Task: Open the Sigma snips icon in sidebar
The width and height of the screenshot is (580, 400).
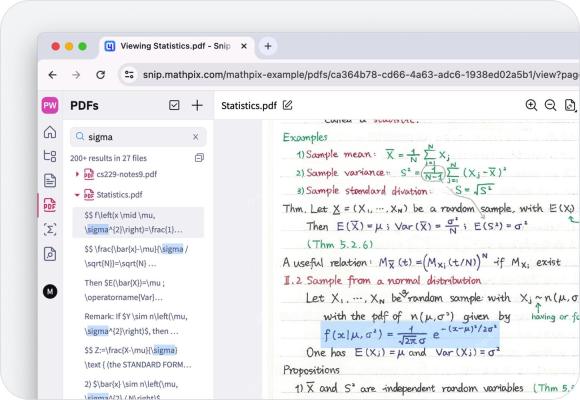Action: click(x=50, y=229)
